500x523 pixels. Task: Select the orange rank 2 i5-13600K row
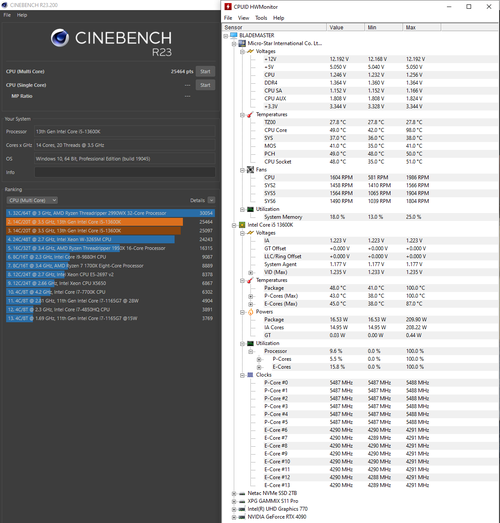[110, 222]
